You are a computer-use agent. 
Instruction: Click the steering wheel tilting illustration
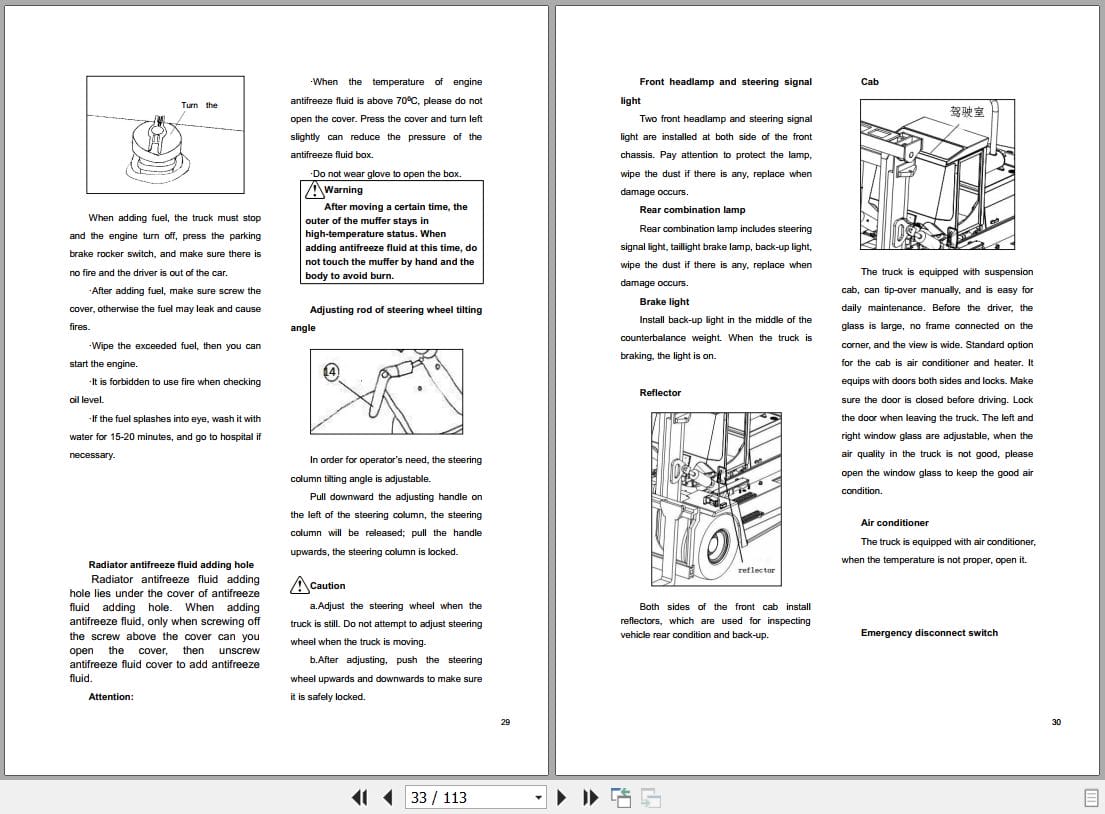pyautogui.click(x=386, y=392)
